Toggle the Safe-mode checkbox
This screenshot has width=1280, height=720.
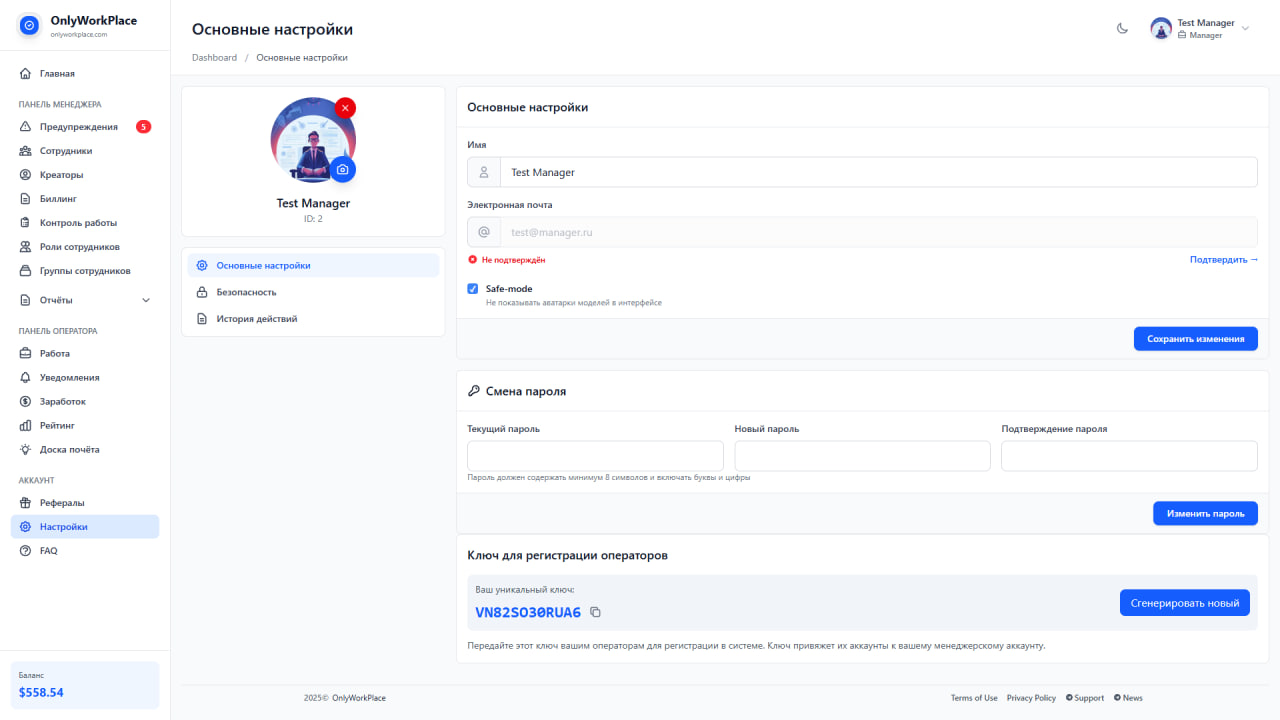[x=471, y=288]
